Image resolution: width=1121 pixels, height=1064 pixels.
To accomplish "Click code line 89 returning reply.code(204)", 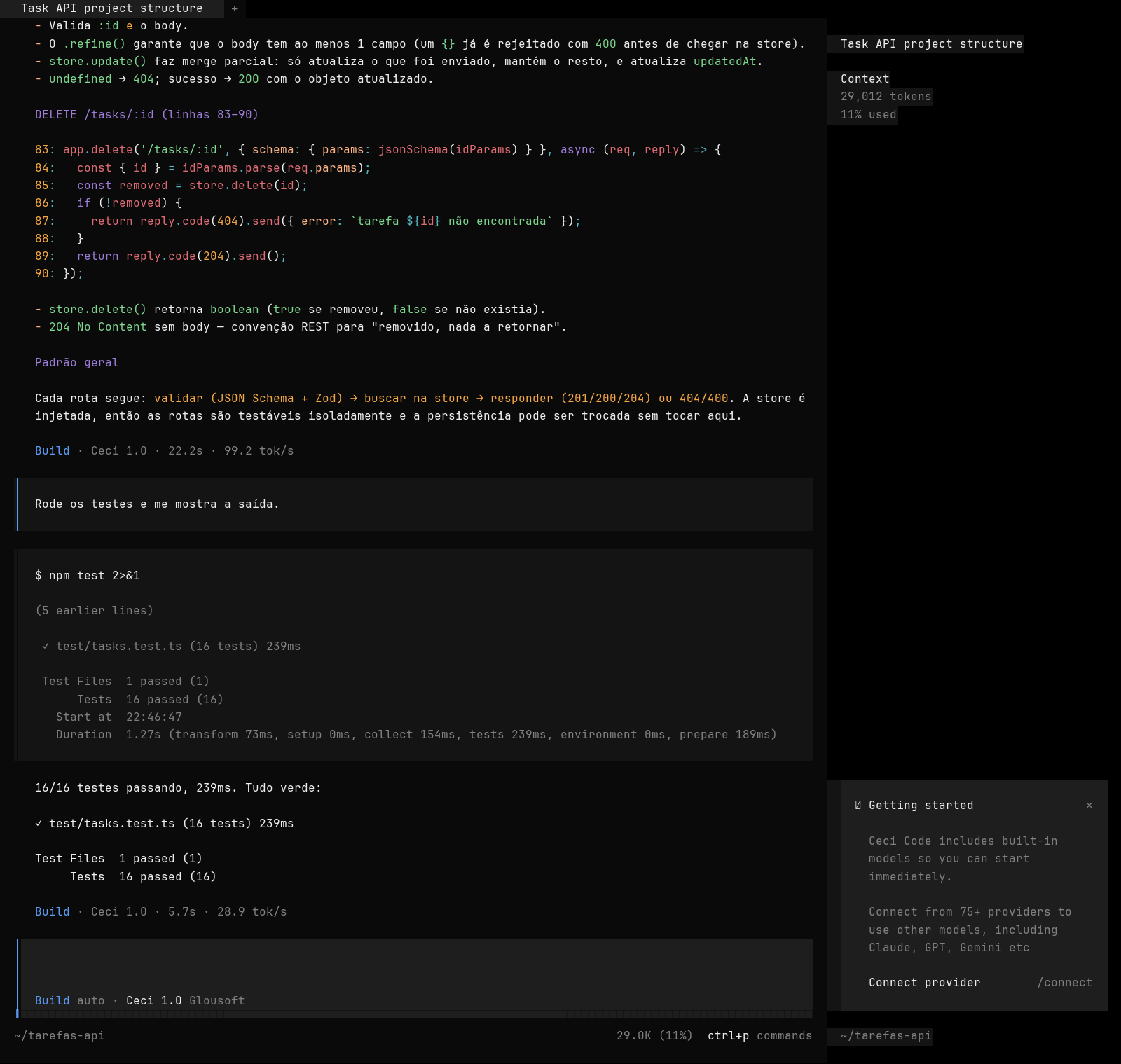I will (160, 256).
